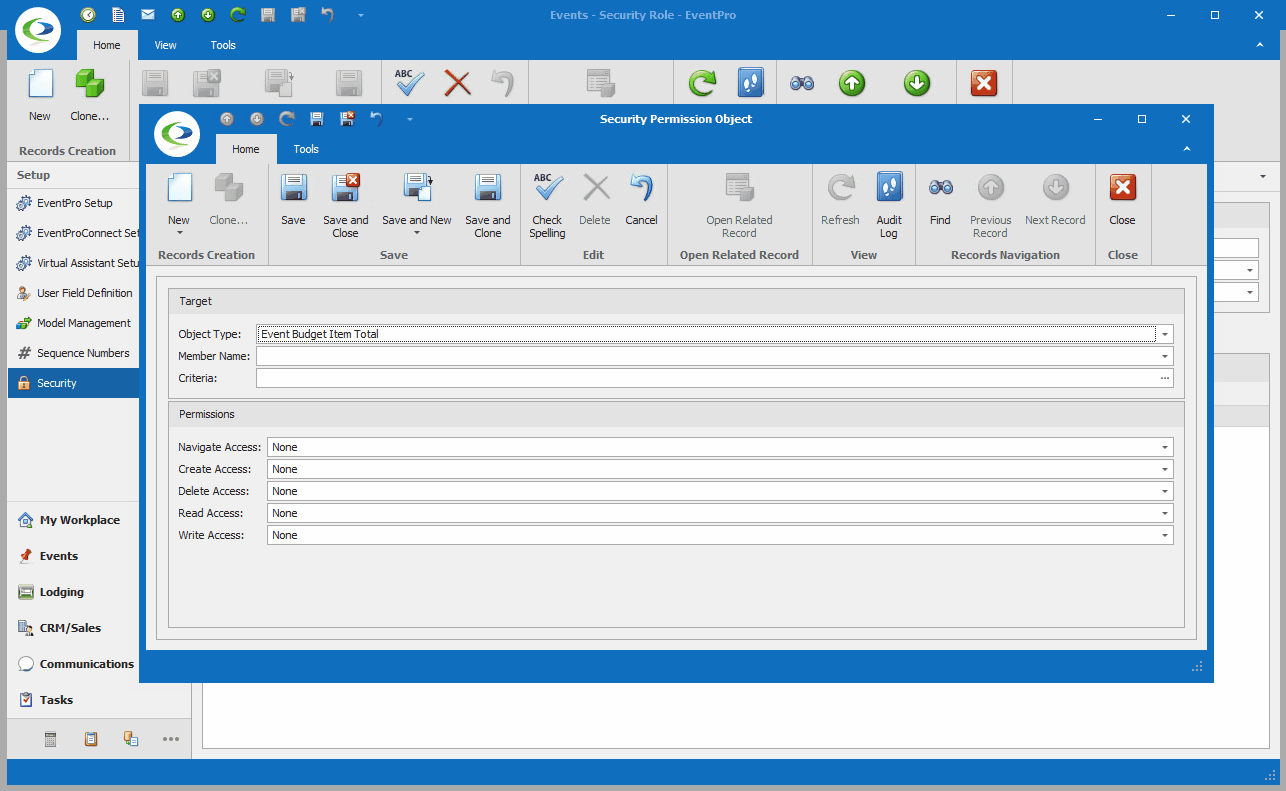Click Save in the Security Permission Object ribbon
1286x791 pixels.
coord(293,200)
